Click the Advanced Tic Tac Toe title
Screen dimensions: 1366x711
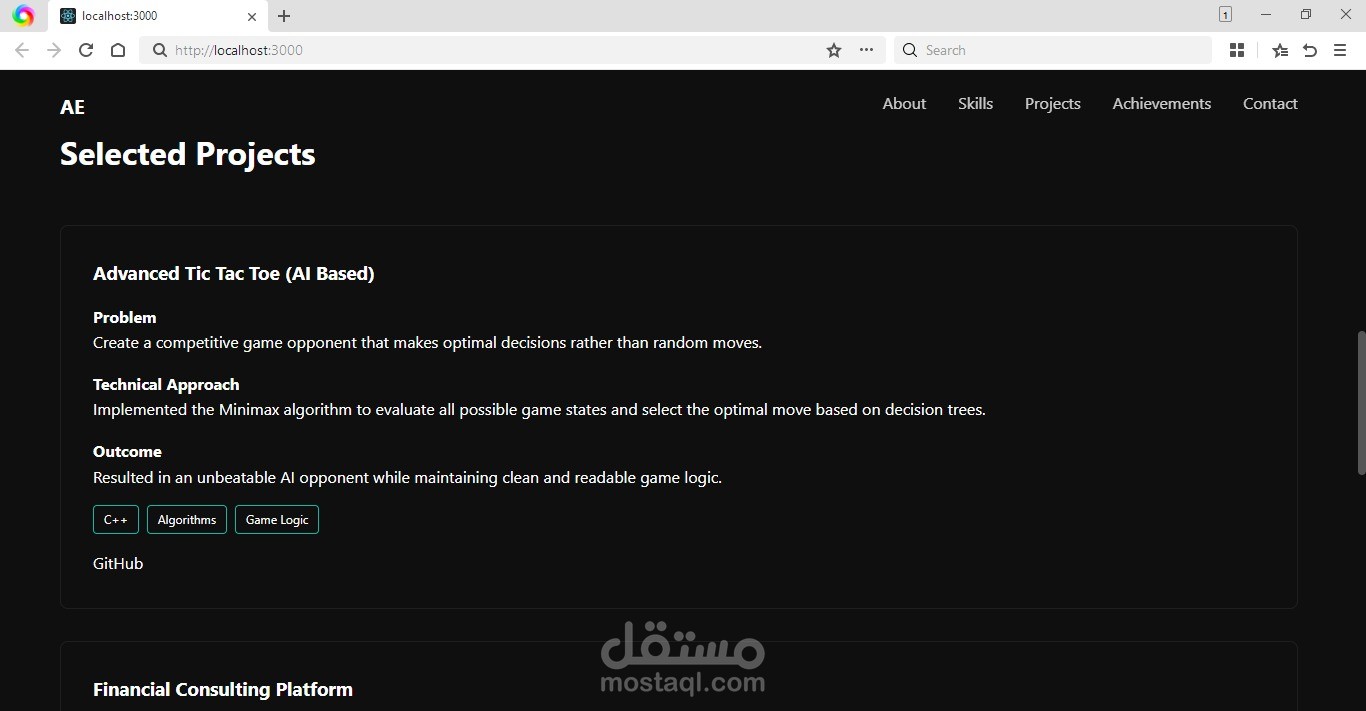234,274
